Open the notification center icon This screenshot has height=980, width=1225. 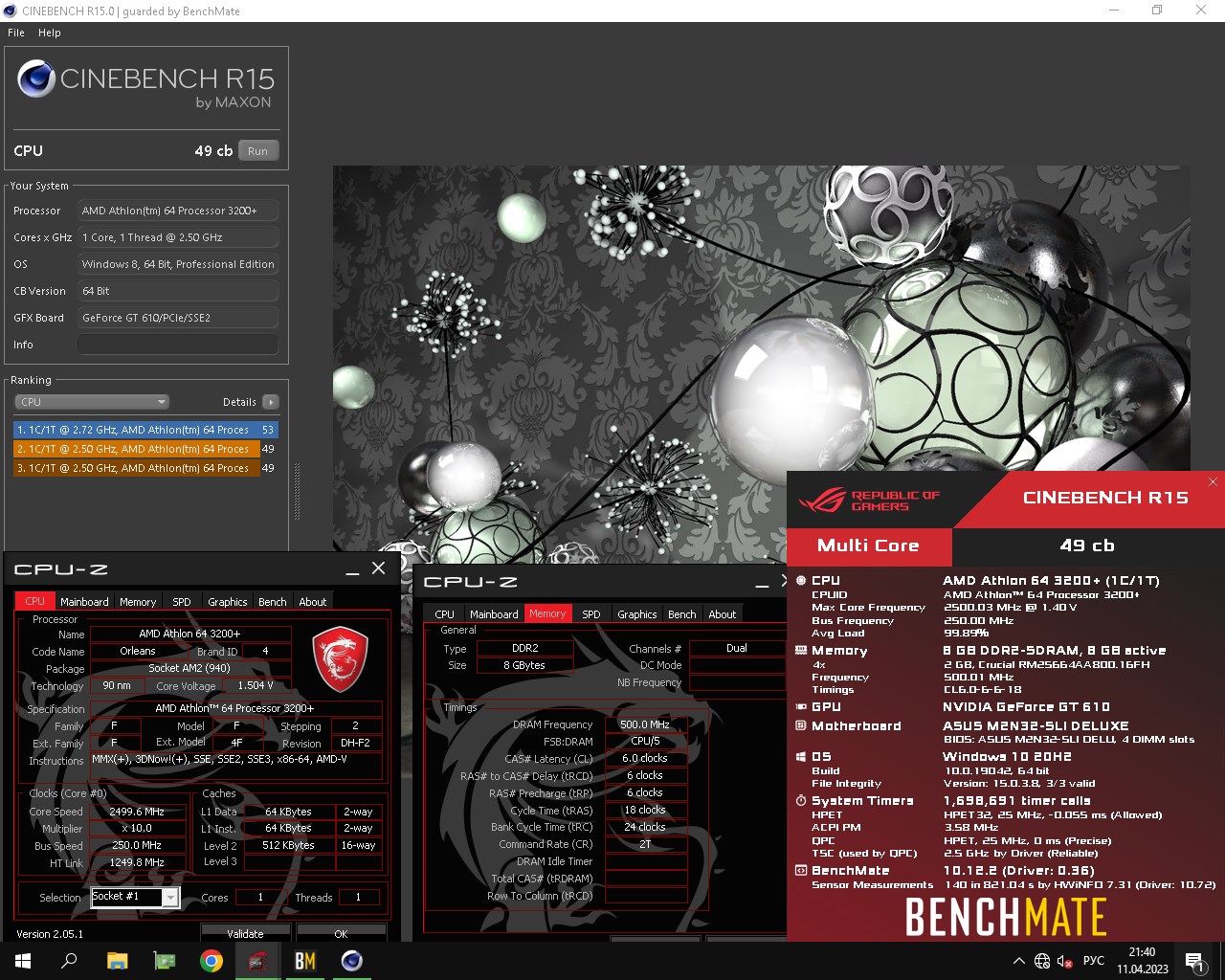tap(1194, 961)
